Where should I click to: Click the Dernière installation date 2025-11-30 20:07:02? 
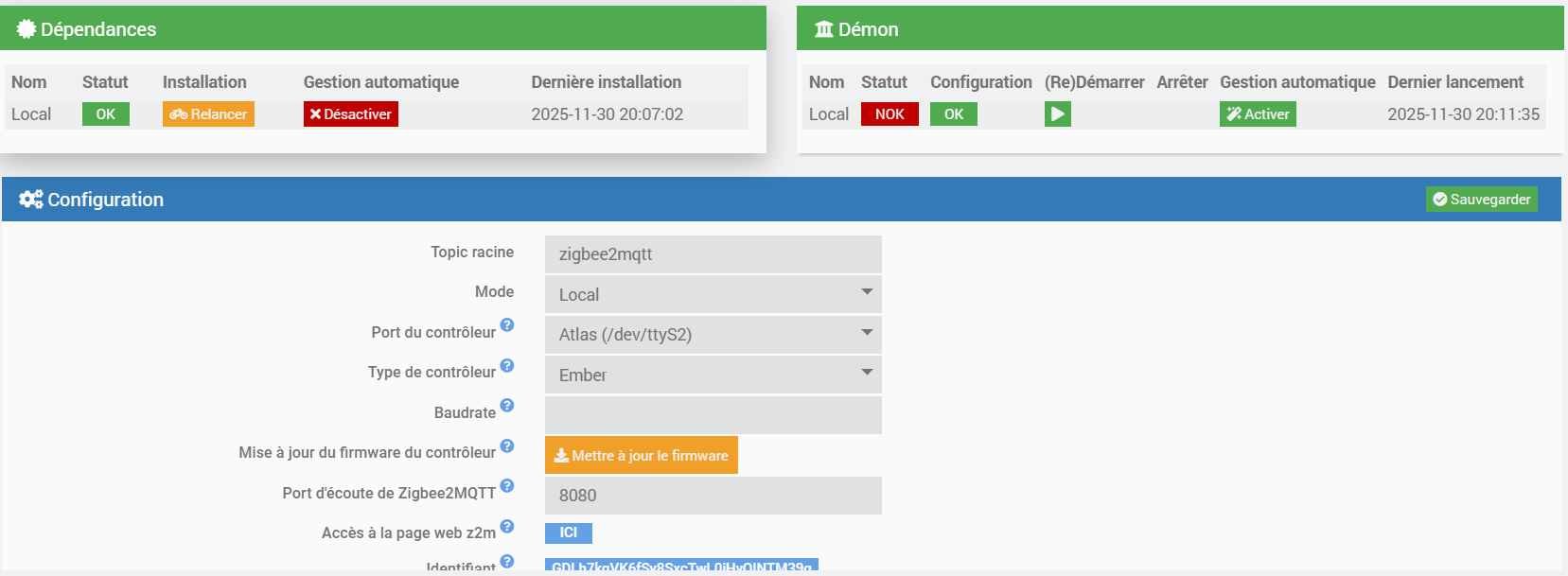point(607,114)
